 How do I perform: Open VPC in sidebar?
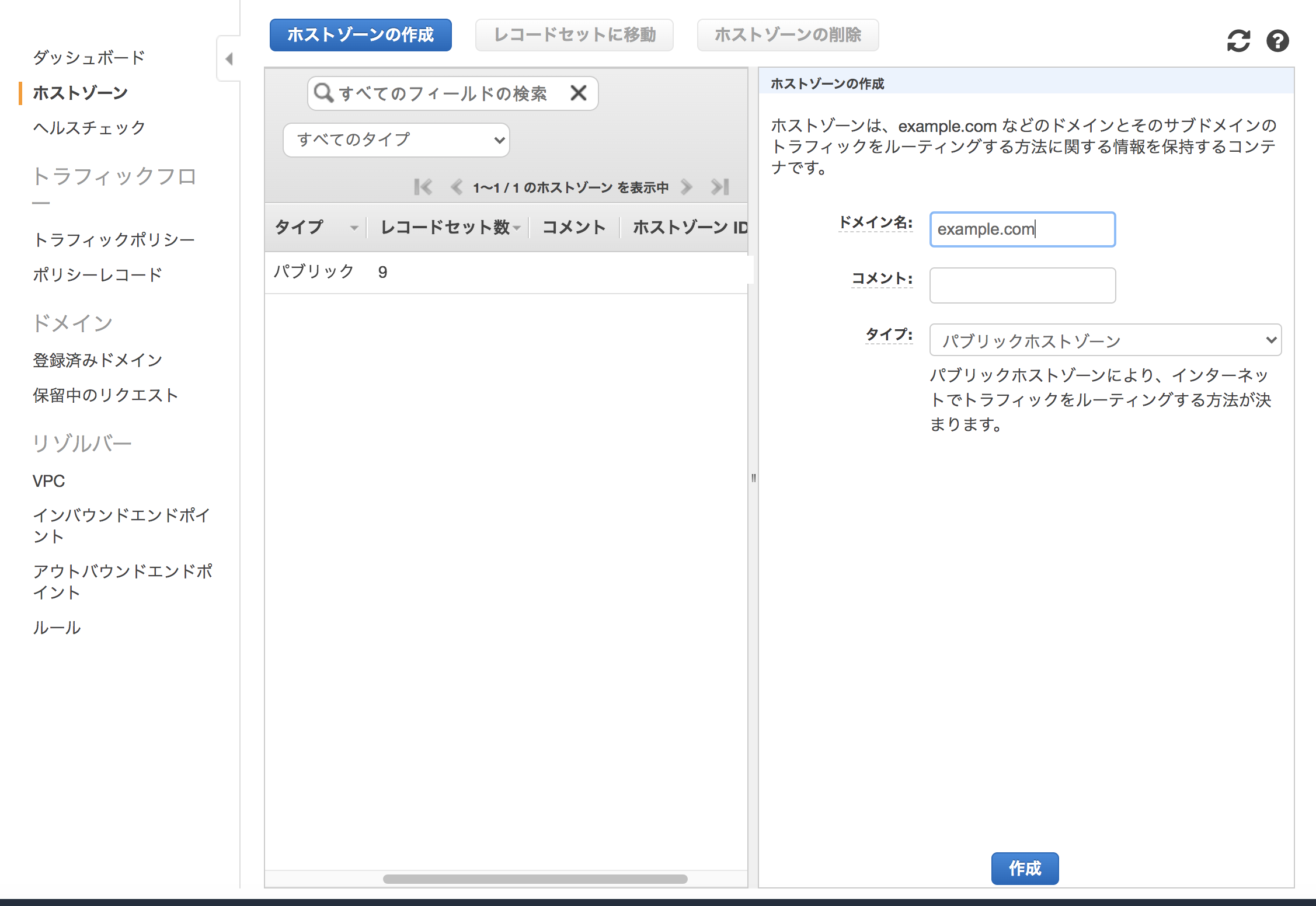(x=48, y=481)
